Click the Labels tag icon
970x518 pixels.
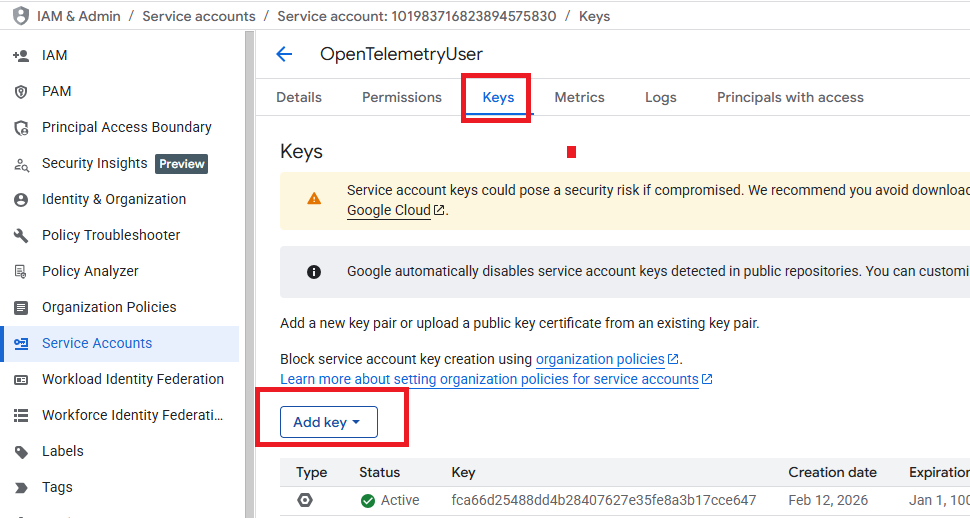pyautogui.click(x=21, y=452)
